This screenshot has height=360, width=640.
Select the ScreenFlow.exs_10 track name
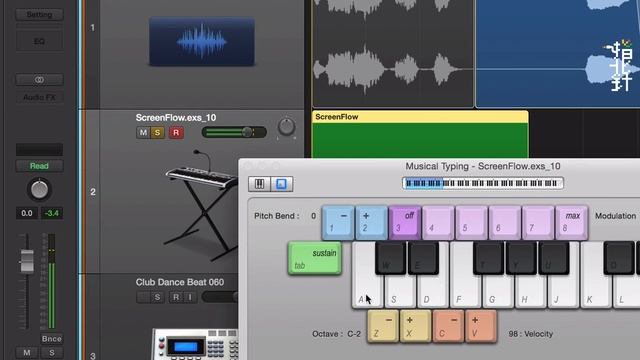point(176,118)
